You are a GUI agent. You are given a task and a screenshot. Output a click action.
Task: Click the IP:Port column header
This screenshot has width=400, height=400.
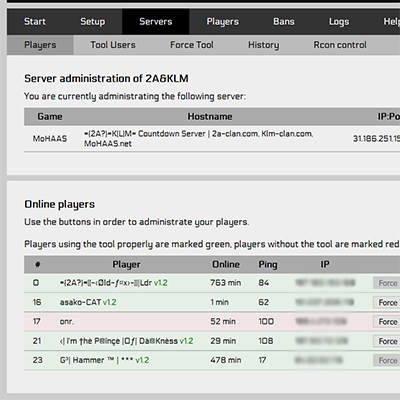point(388,116)
